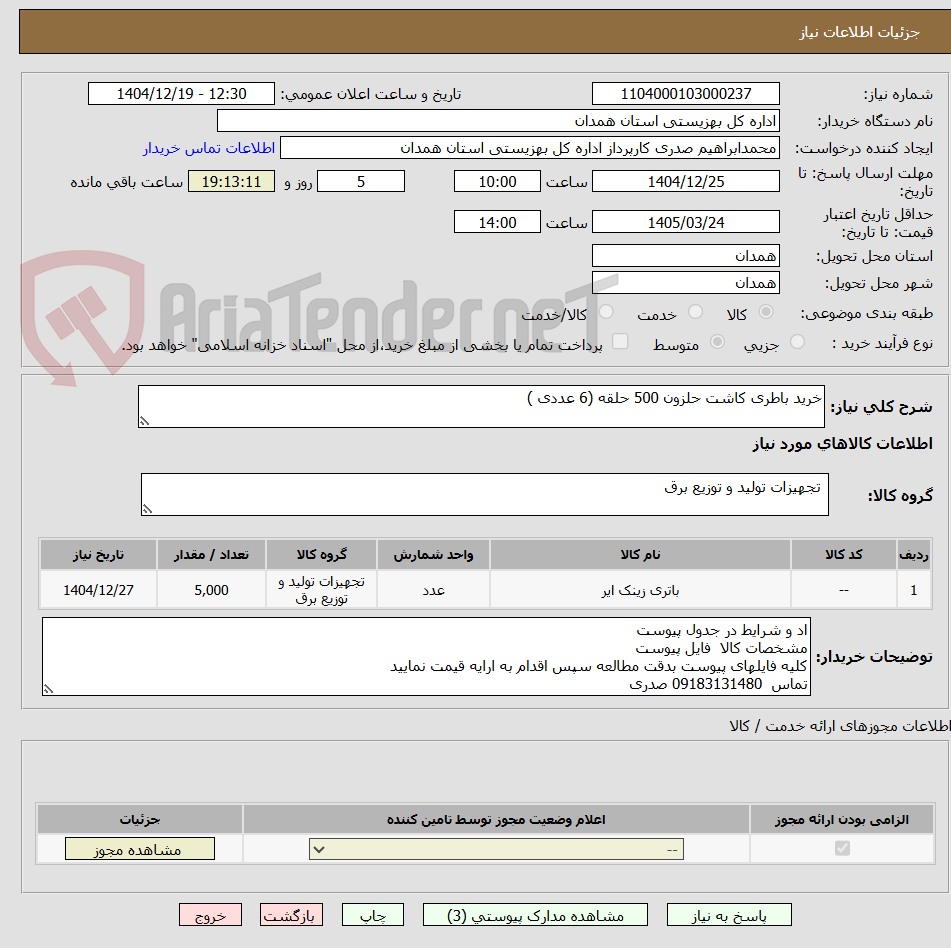The height and width of the screenshot is (948, 951).
Task: Click the کد کالا column header
Action: click(843, 554)
